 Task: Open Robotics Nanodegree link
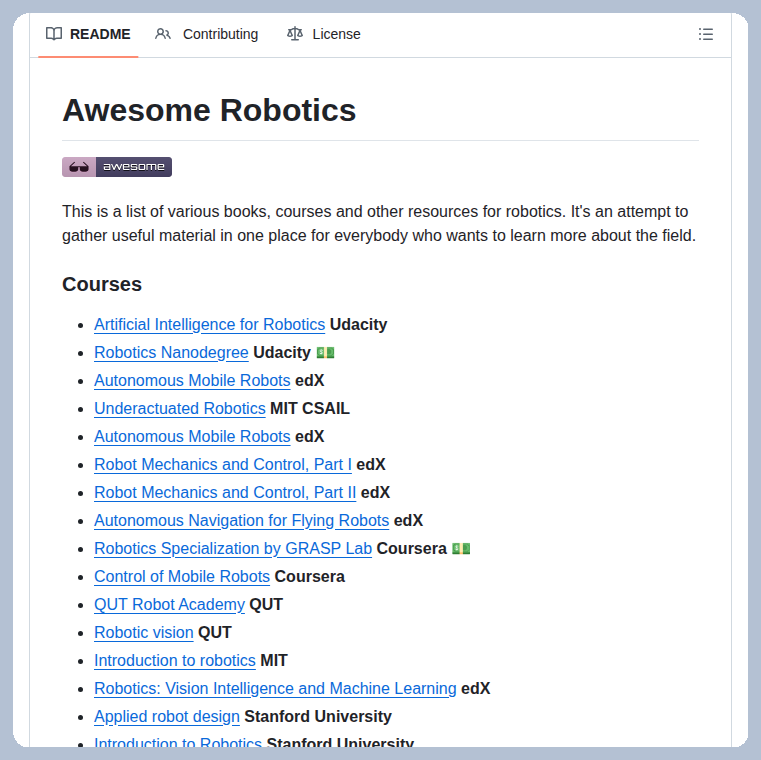click(x=171, y=352)
